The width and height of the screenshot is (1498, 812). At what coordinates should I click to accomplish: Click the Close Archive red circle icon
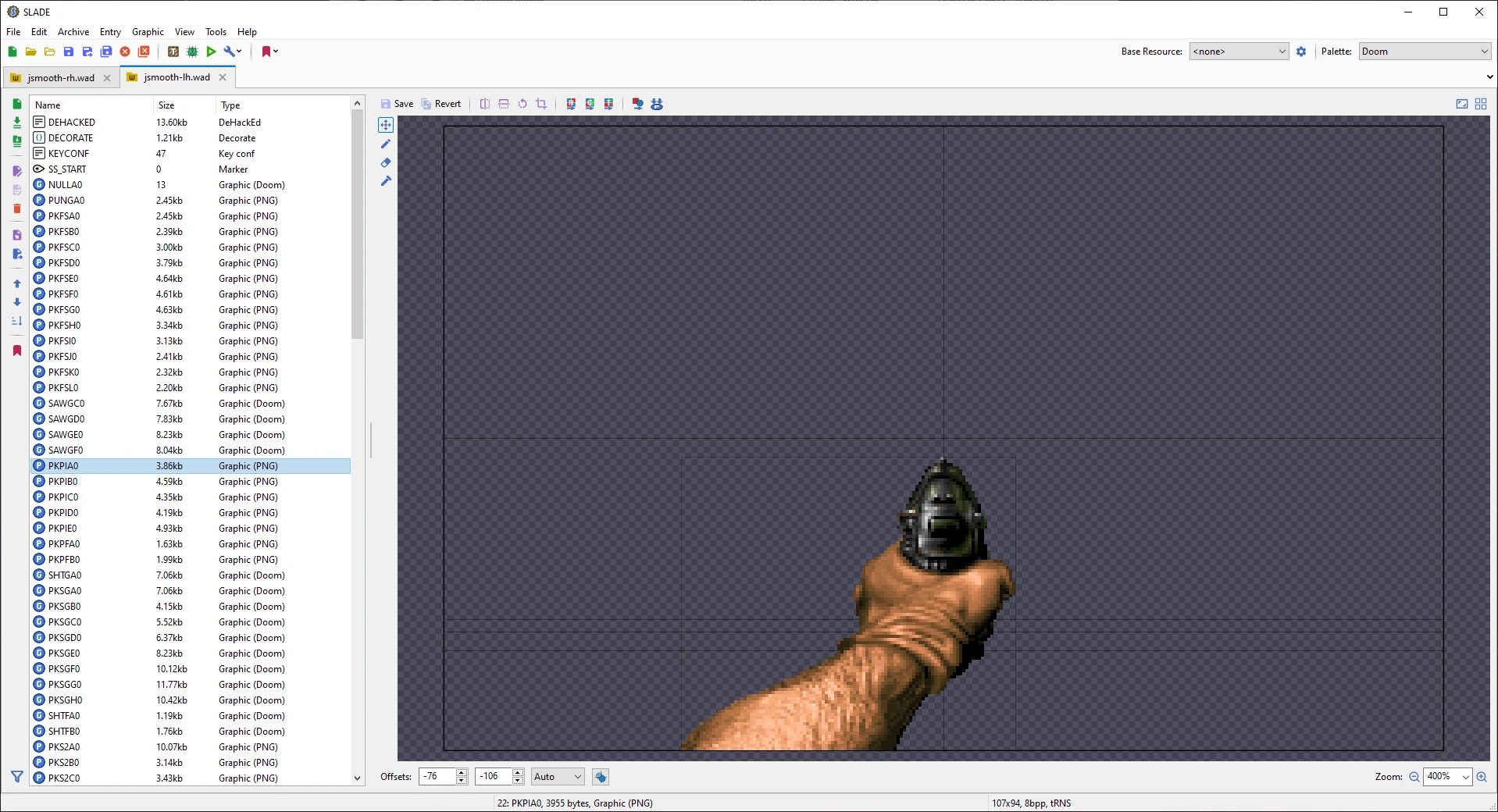(x=125, y=52)
